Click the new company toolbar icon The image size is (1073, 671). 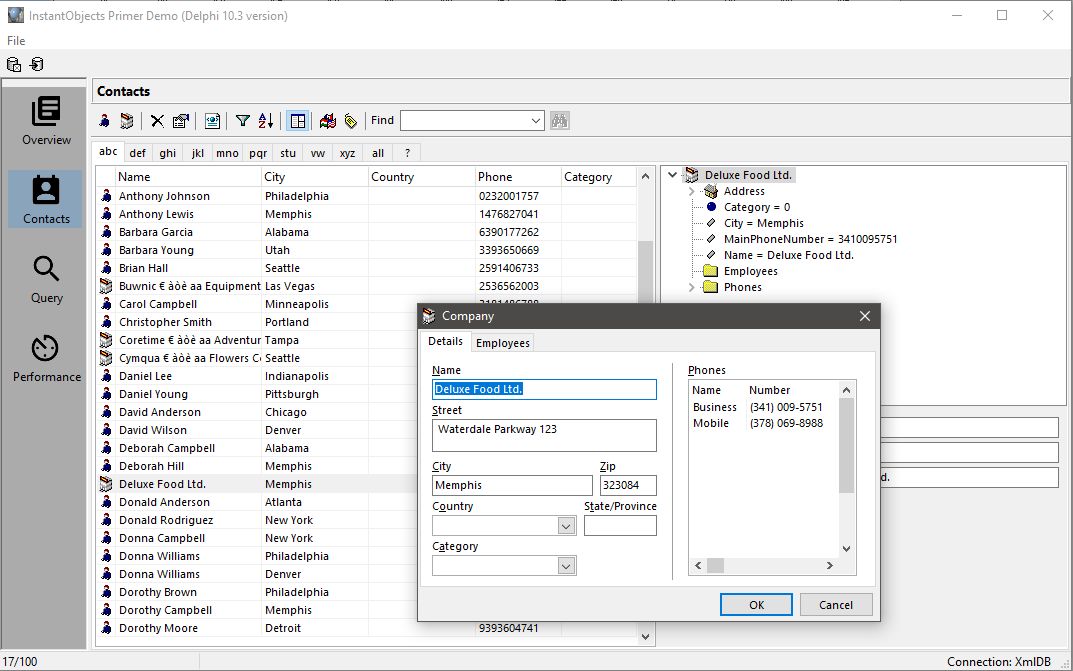127,121
